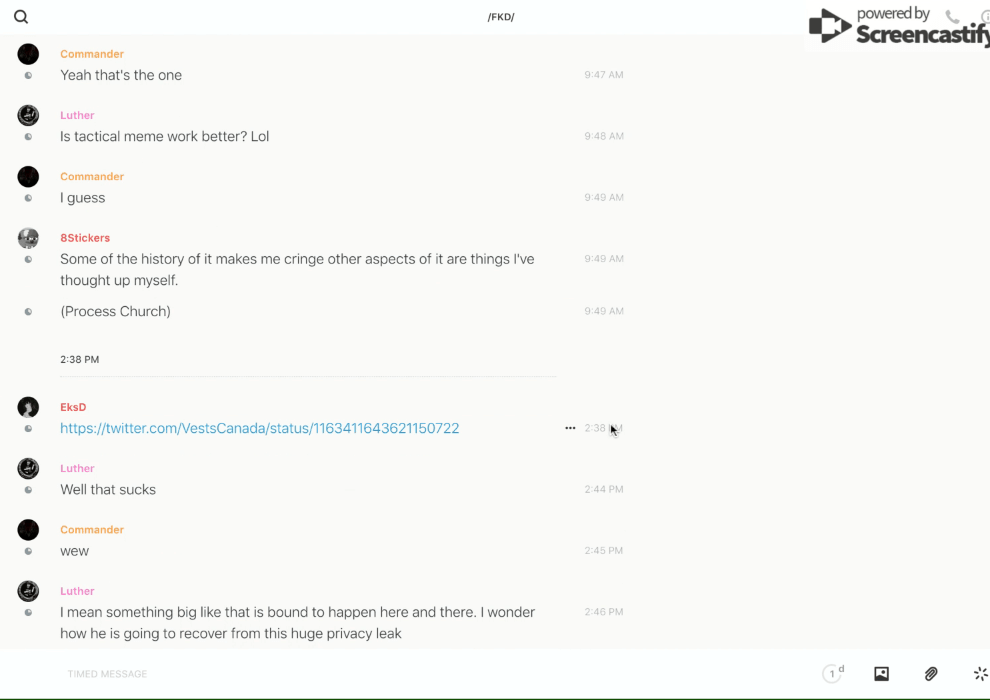
Task: Click 8Stickers' profile avatar
Action: (x=28, y=238)
